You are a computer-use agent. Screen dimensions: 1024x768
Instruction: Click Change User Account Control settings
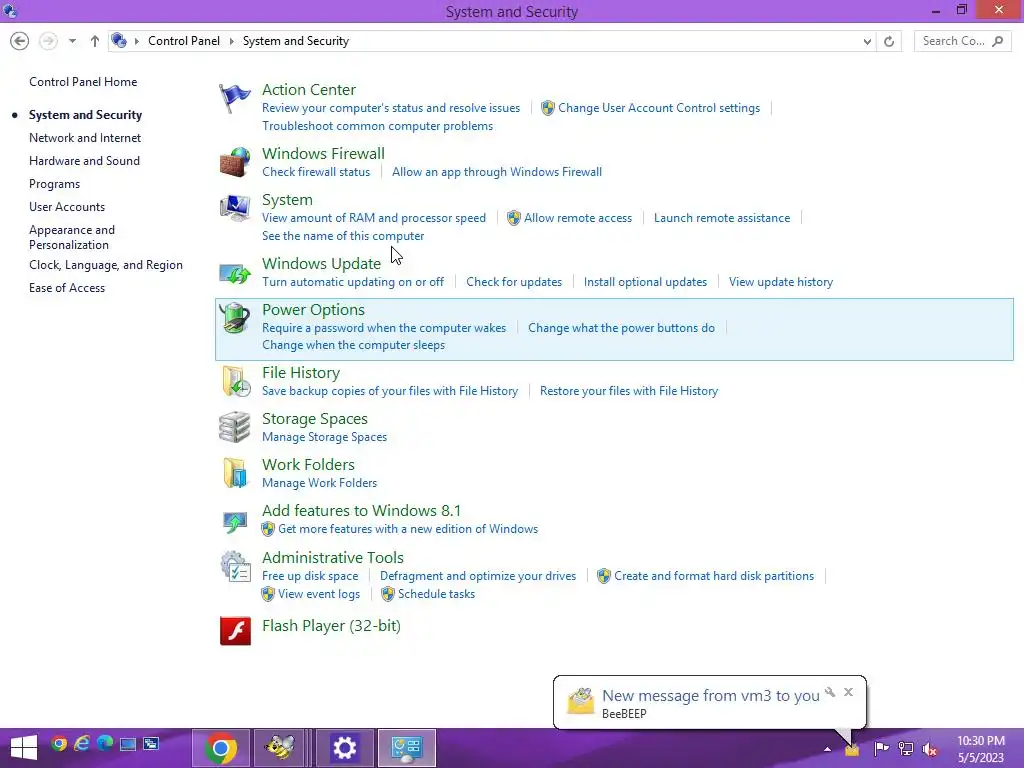[659, 108]
